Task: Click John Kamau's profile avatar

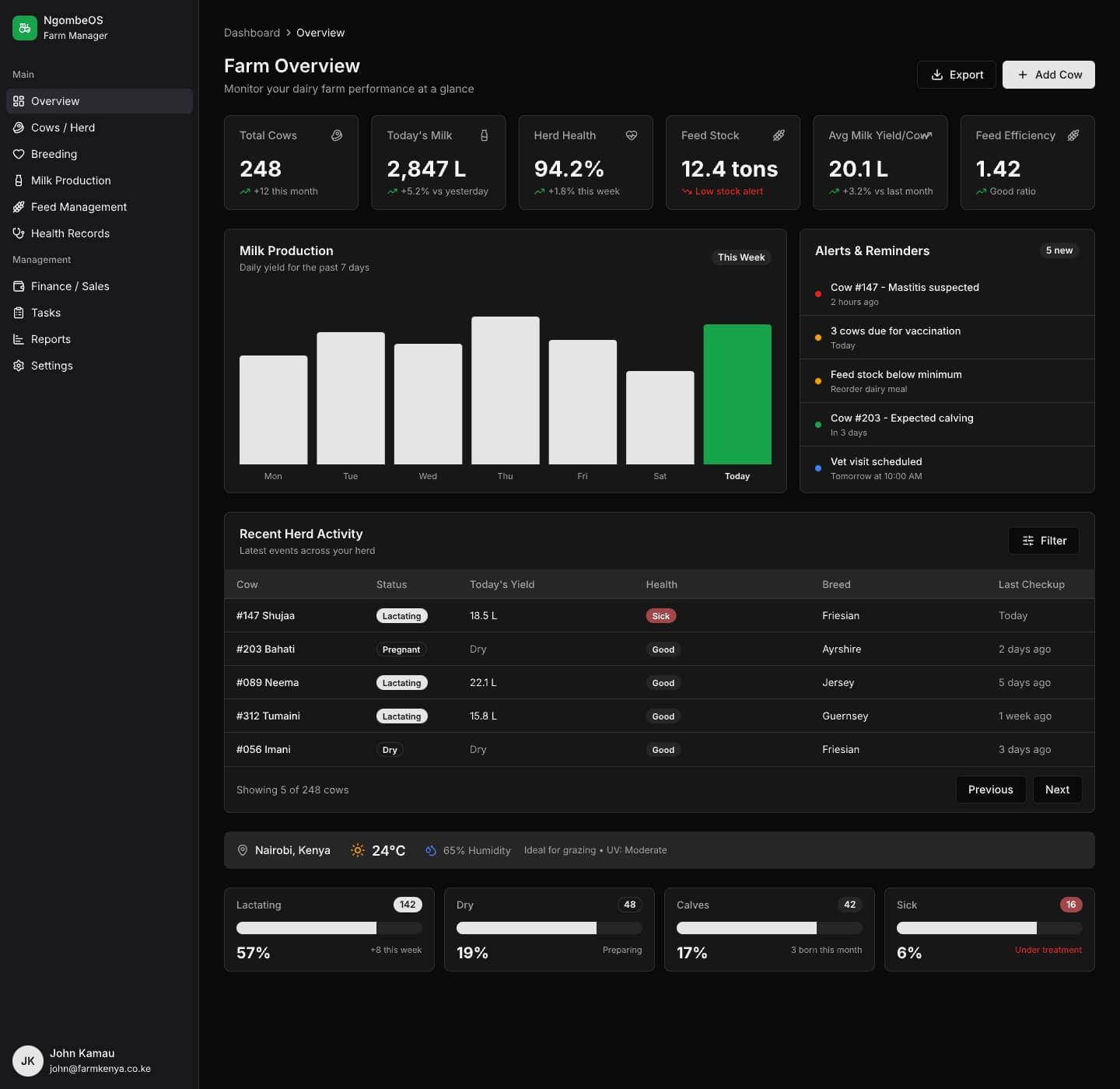Action: point(28,1060)
